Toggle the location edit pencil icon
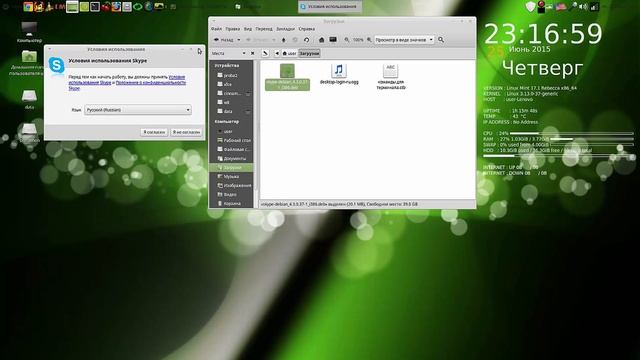Viewport: 640px width, 360px height. tap(265, 53)
